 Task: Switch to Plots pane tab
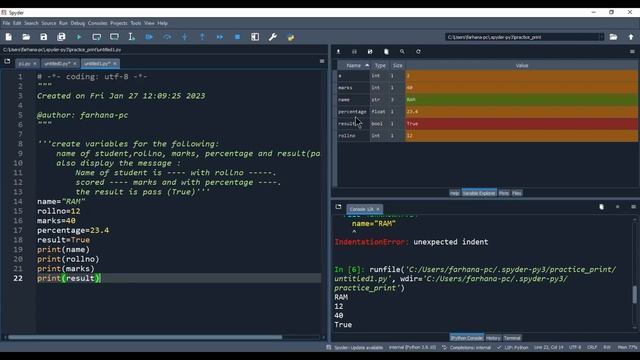(x=504, y=193)
